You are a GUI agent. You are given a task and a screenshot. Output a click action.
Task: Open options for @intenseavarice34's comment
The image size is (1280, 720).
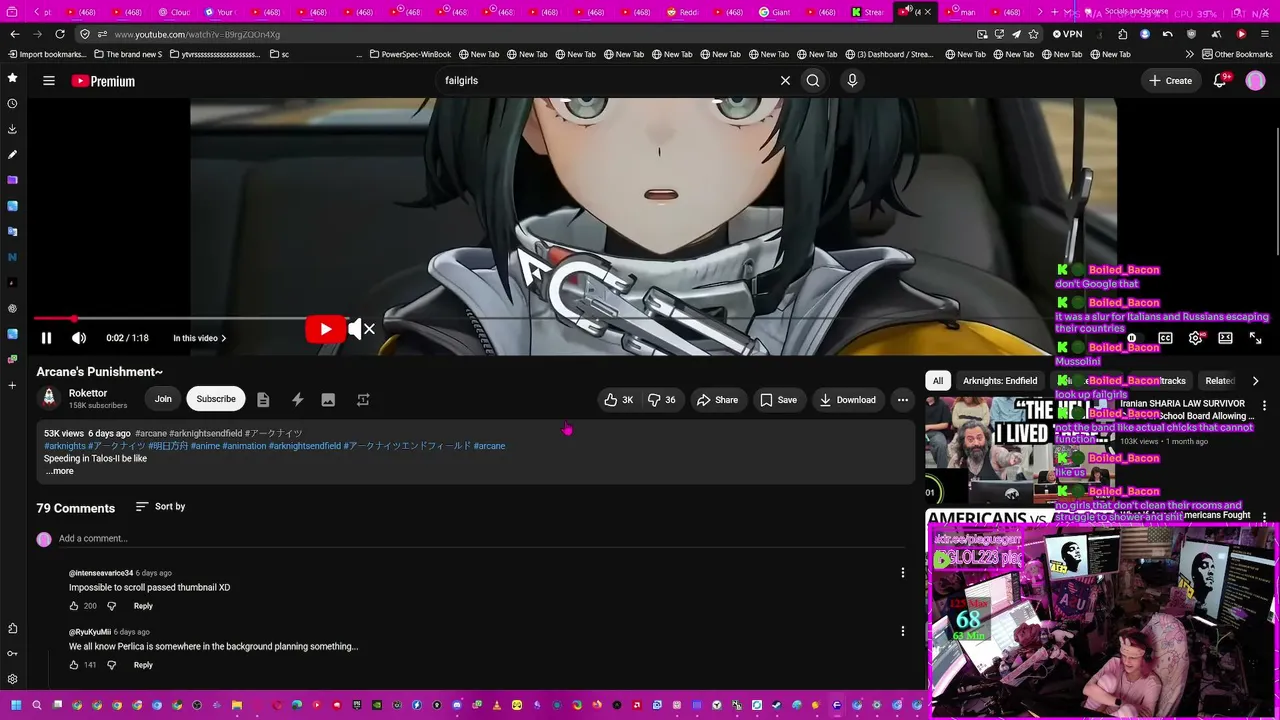pos(902,573)
